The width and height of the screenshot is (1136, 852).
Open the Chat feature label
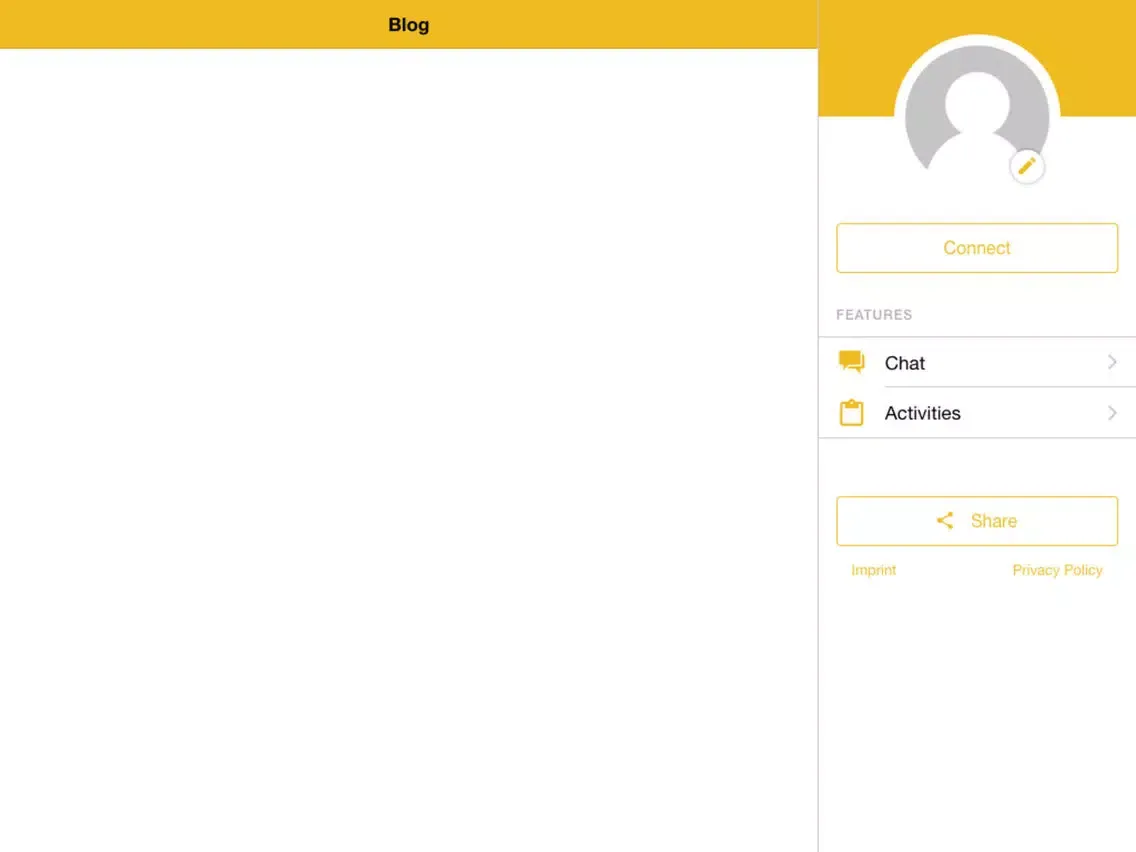point(904,363)
